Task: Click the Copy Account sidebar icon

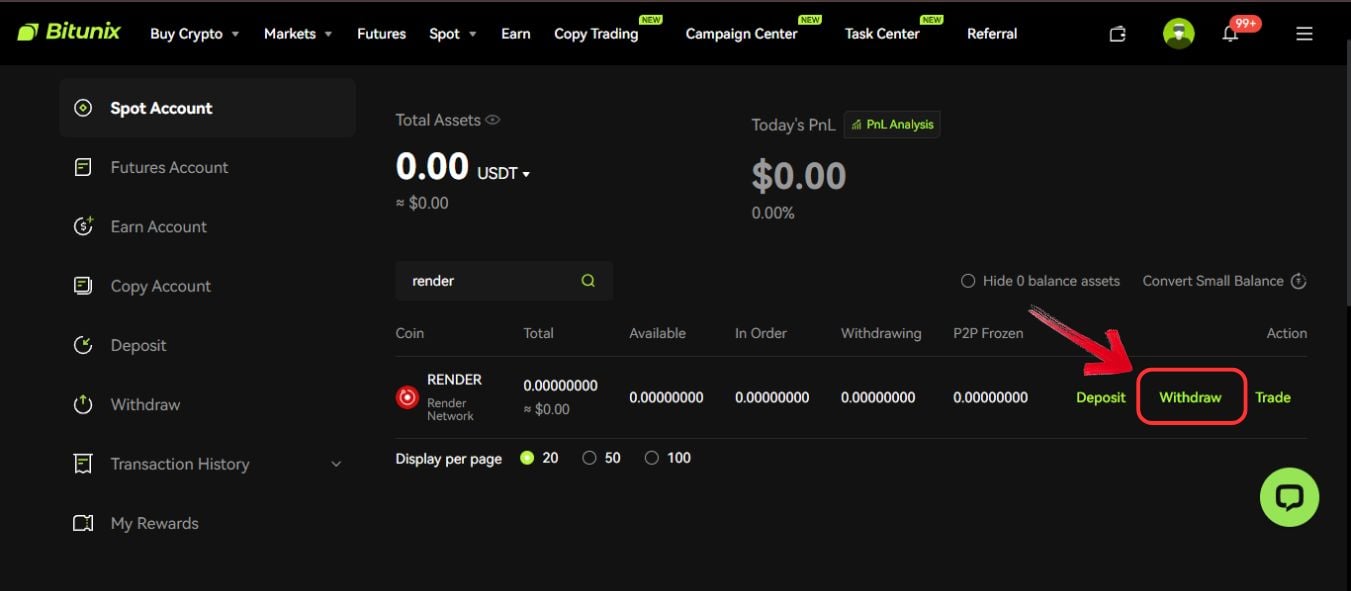Action: [84, 286]
